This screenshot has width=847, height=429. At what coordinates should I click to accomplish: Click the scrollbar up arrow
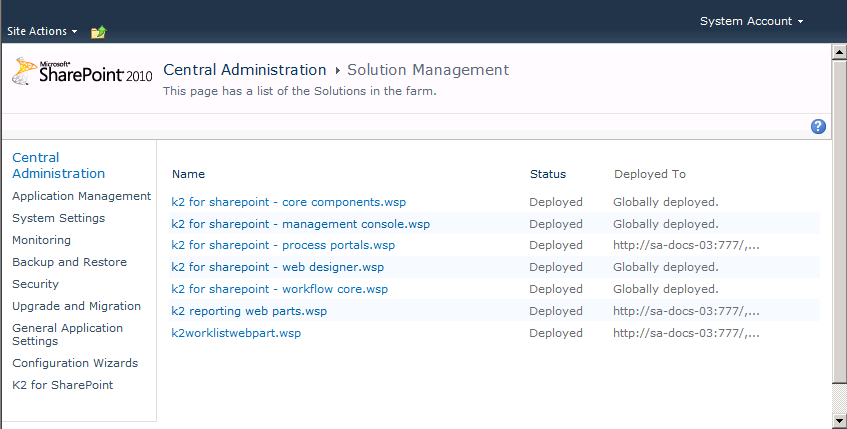click(839, 52)
